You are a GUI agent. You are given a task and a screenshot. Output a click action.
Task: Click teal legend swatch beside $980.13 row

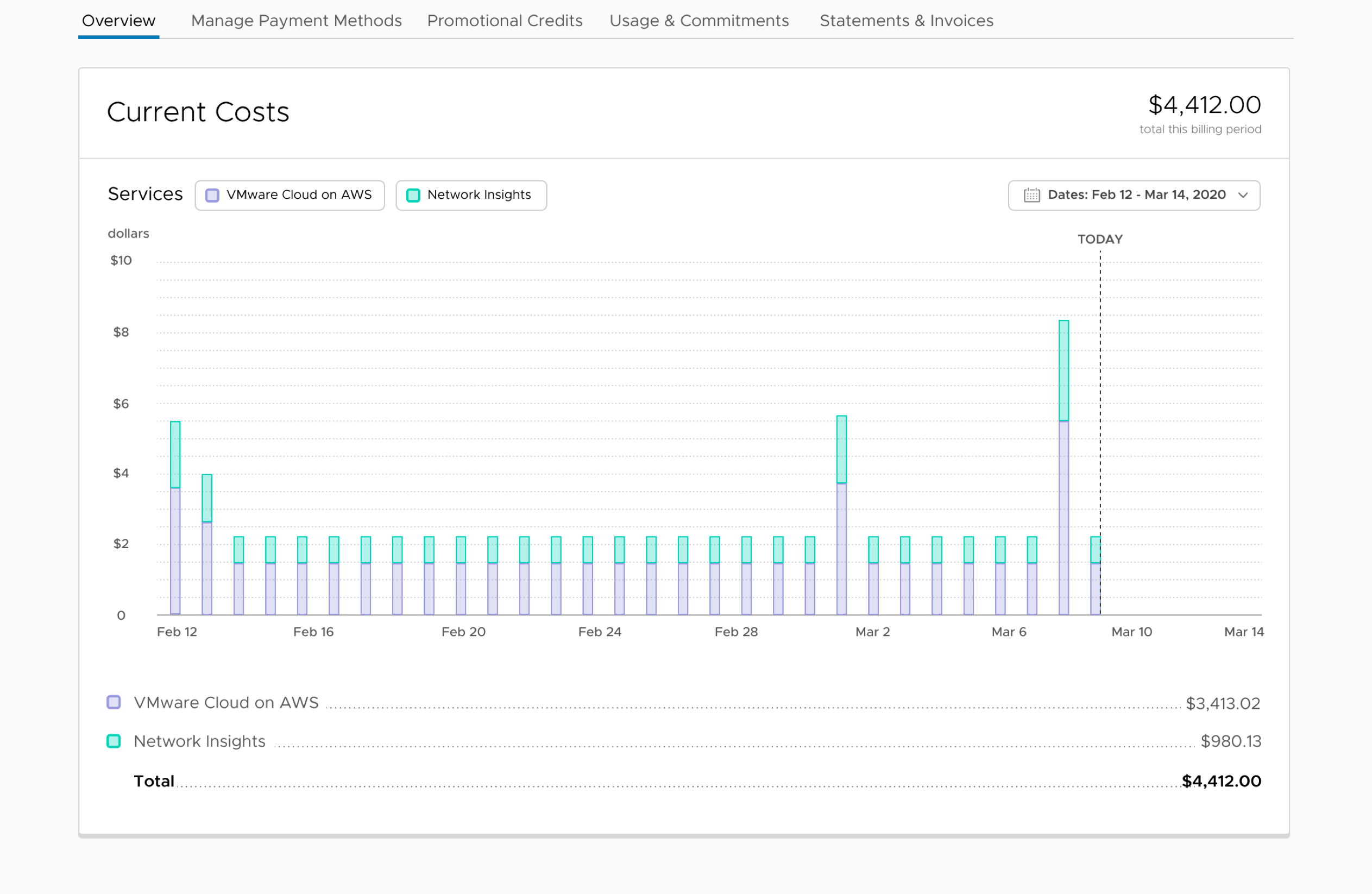pyautogui.click(x=114, y=741)
